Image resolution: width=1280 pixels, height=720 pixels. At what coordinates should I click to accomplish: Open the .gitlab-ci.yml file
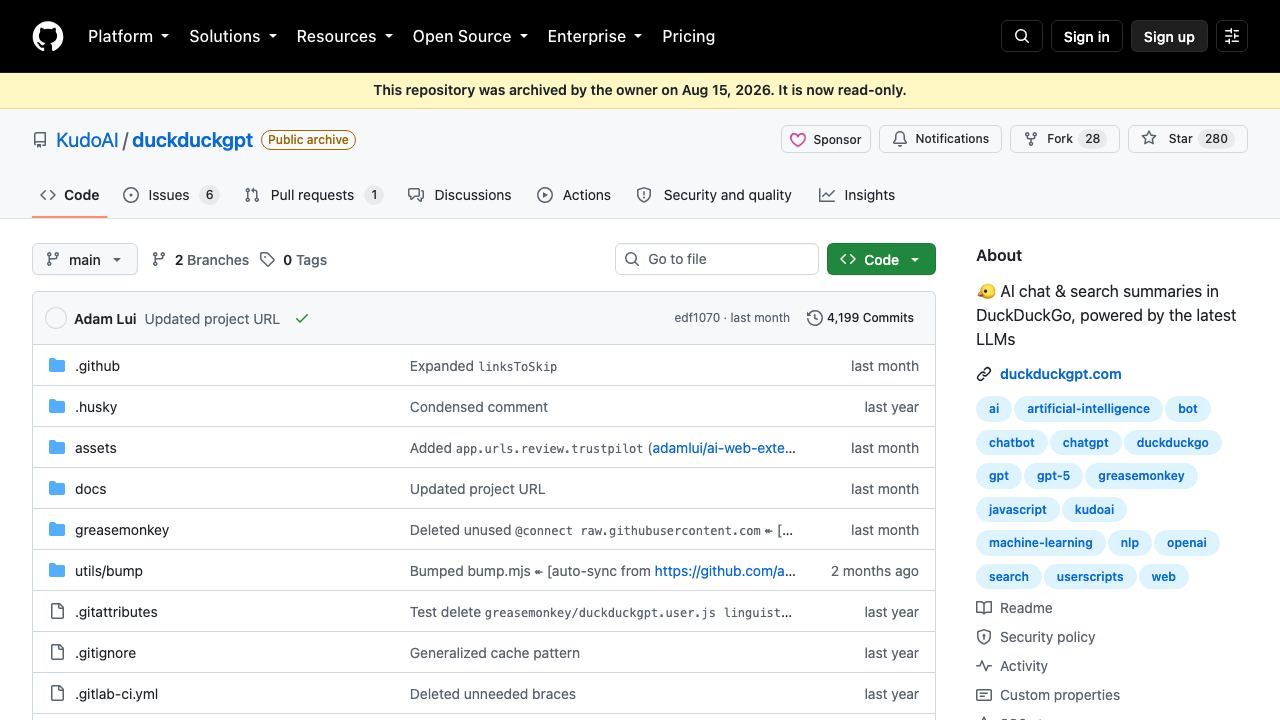(116, 694)
